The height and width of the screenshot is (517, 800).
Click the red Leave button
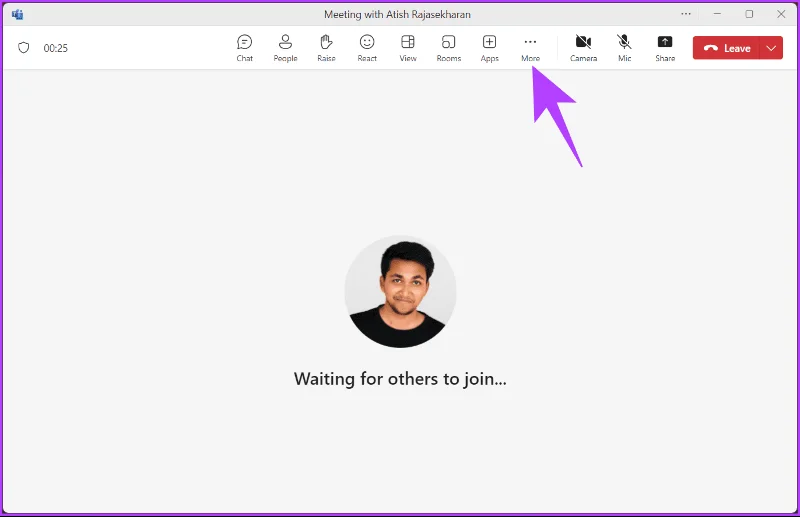tap(726, 48)
